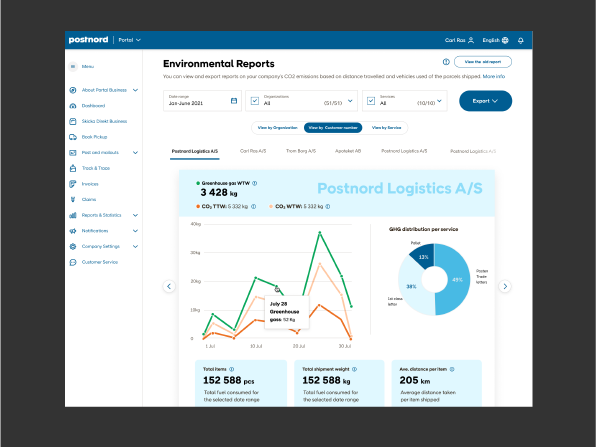This screenshot has height=447, width=597.
Task: Click the 49% blue donut segment
Action: pyautogui.click(x=457, y=280)
